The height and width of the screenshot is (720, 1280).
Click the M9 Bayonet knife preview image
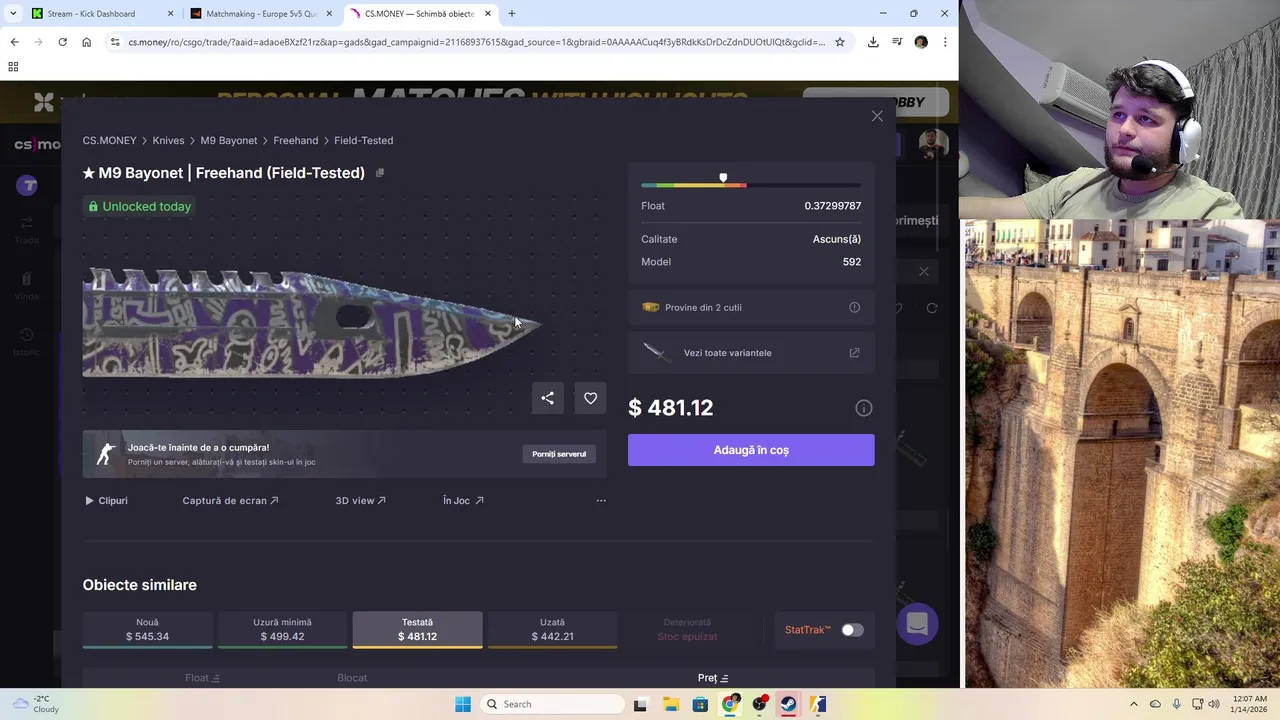(x=312, y=323)
